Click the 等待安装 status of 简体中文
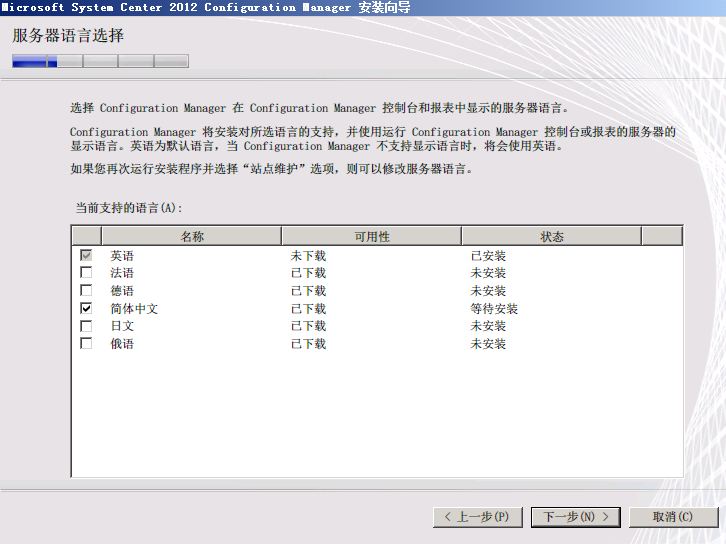726x544 pixels. pyautogui.click(x=494, y=308)
